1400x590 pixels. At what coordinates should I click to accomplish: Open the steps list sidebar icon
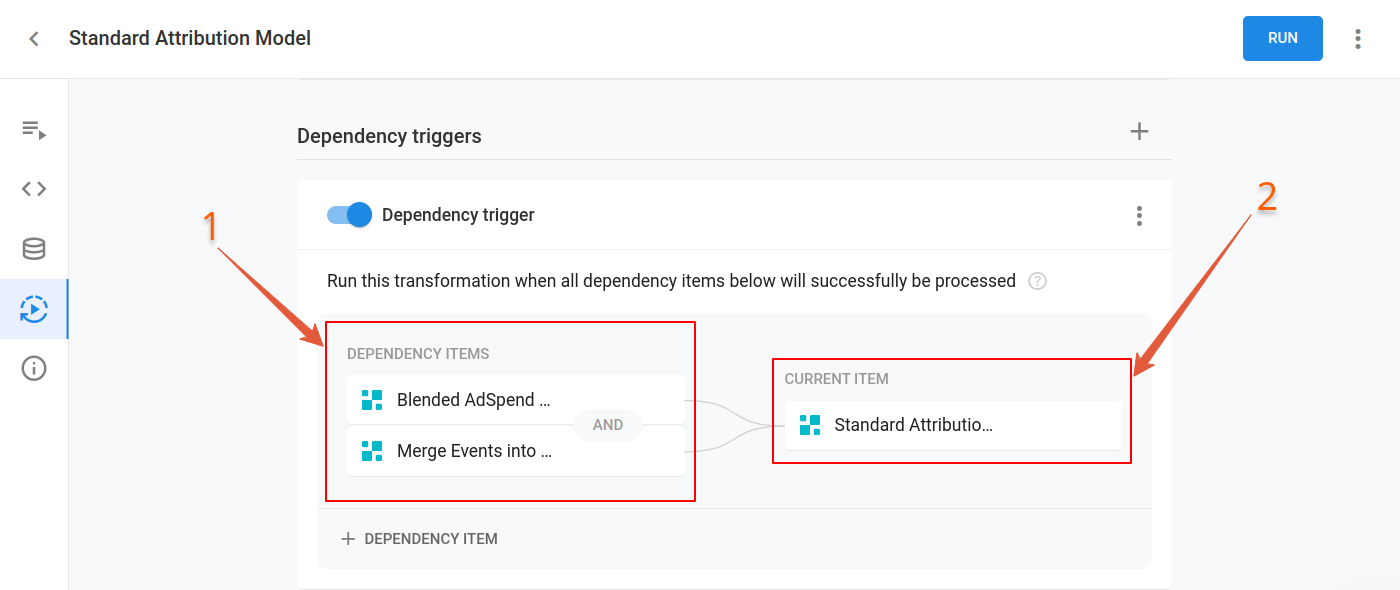(34, 129)
